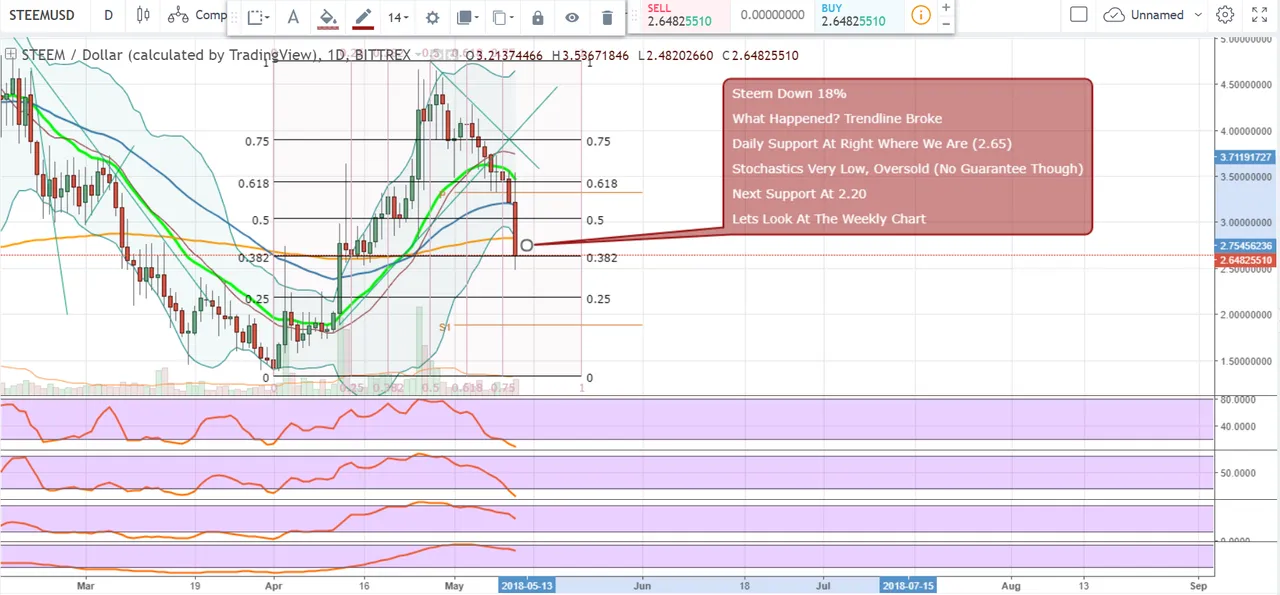Open the font size 14 dropdown
Screen dimensions: 1280x595
tap(398, 17)
